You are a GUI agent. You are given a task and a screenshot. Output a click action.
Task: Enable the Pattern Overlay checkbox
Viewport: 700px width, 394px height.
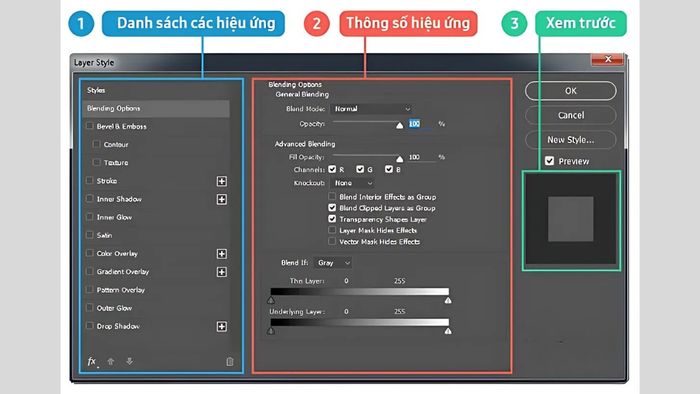click(x=89, y=290)
